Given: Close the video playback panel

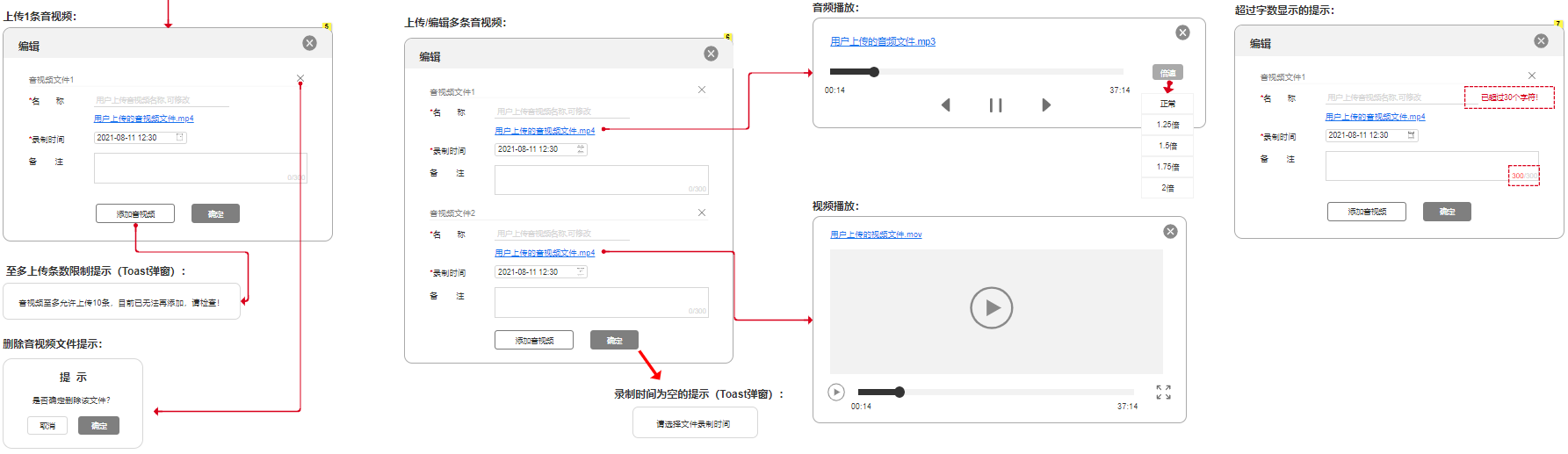Looking at the screenshot, I should tap(1170, 231).
